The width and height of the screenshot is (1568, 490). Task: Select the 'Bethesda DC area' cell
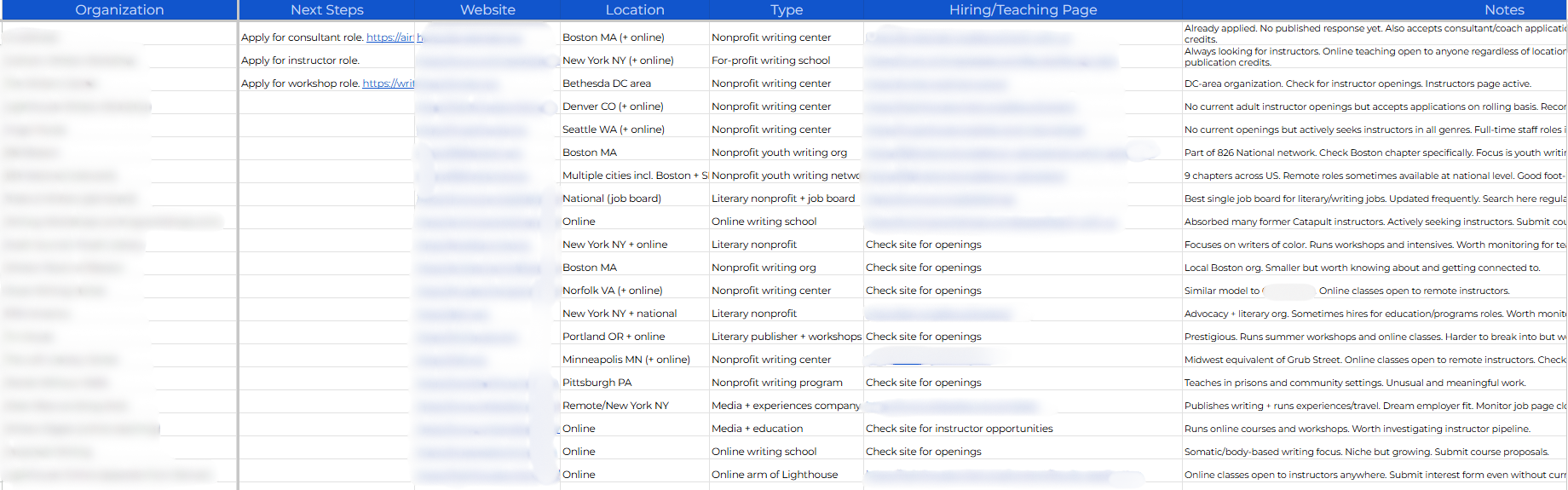point(635,84)
